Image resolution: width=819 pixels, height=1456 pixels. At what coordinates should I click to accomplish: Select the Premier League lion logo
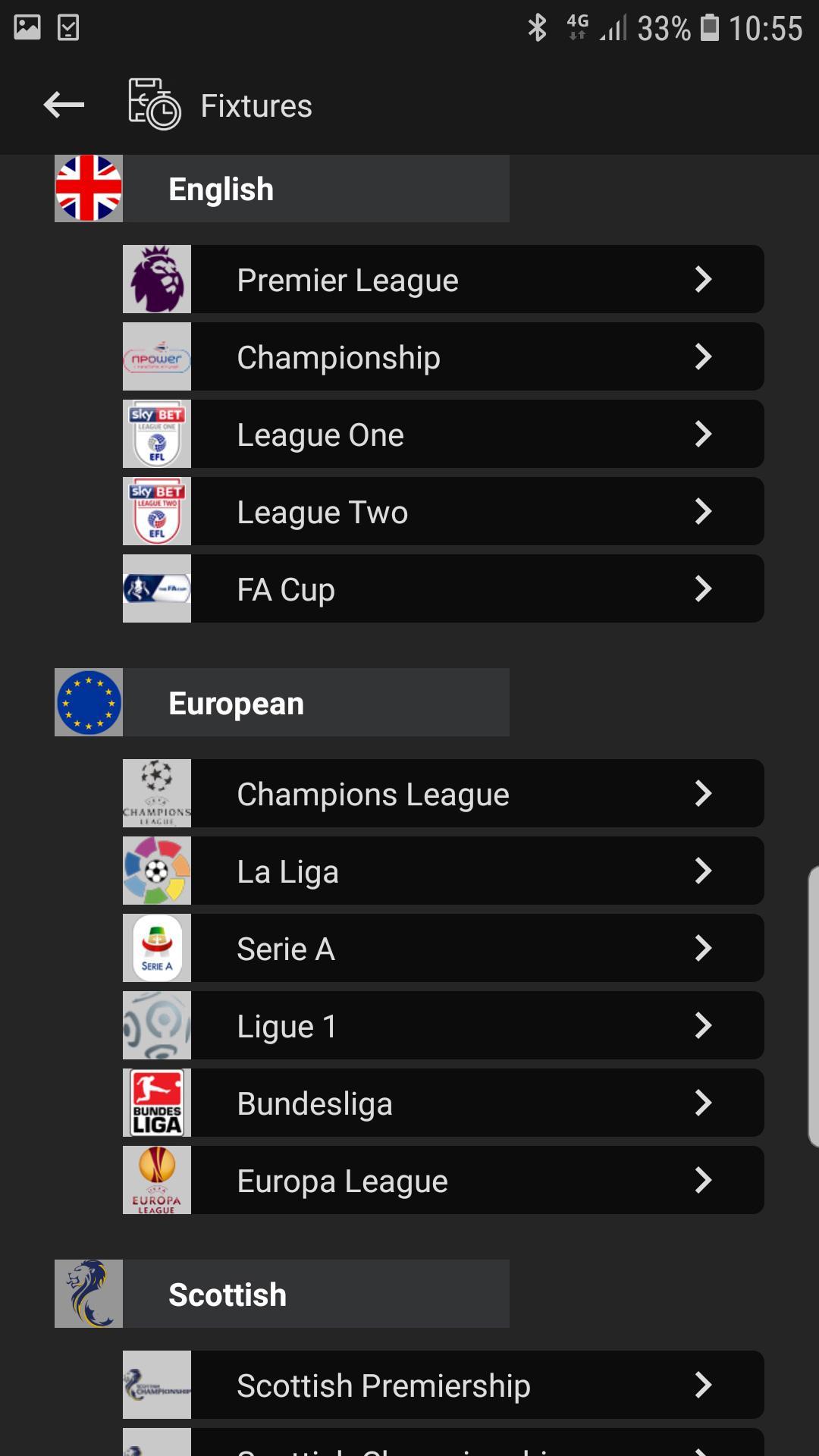point(157,279)
